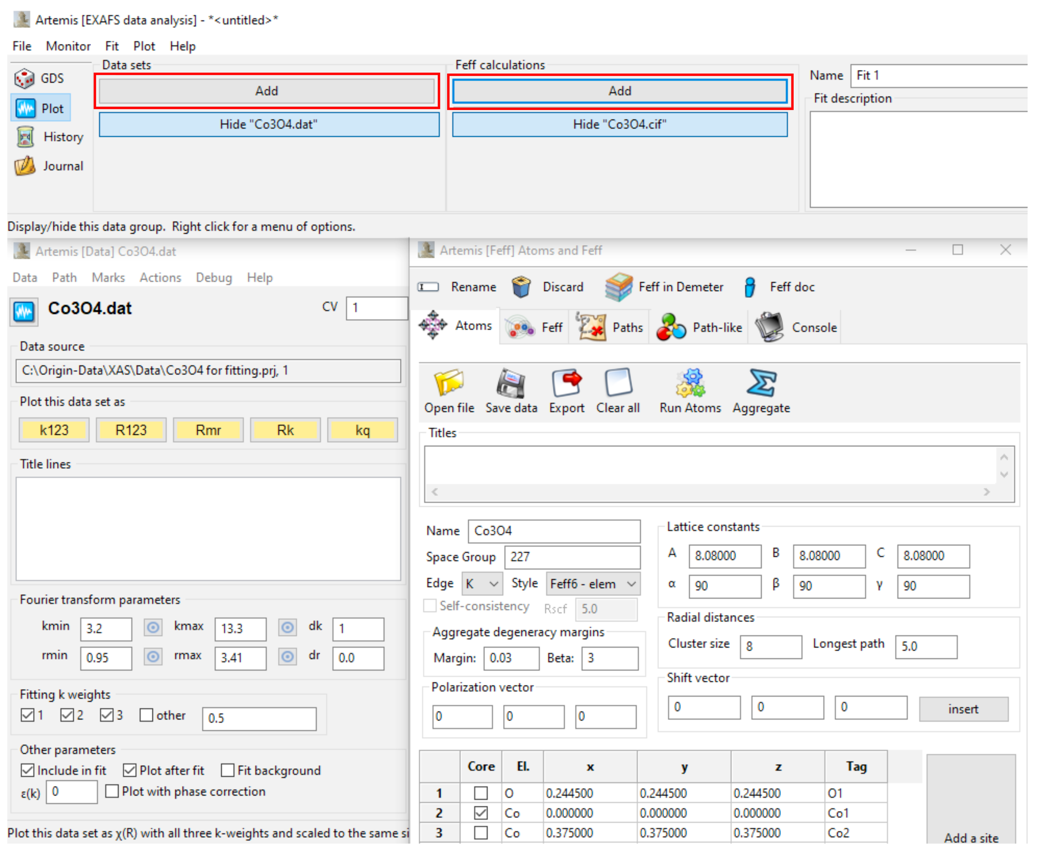Enable Plot with phase correction
This screenshot has height=850, width=1039.
click(112, 791)
